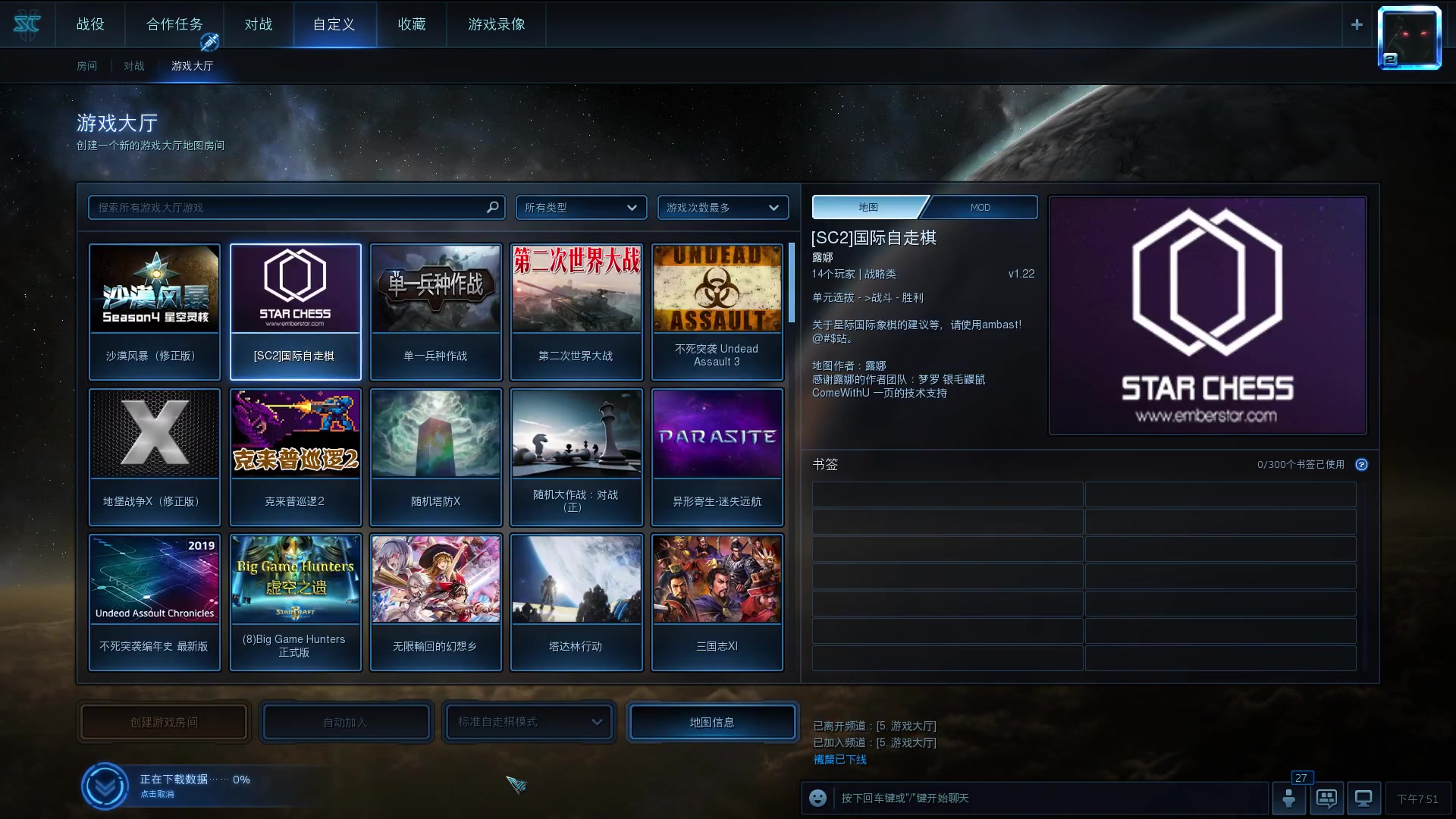Select the [SC2]国际自走棋 map card
1456x819 pixels.
296,312
